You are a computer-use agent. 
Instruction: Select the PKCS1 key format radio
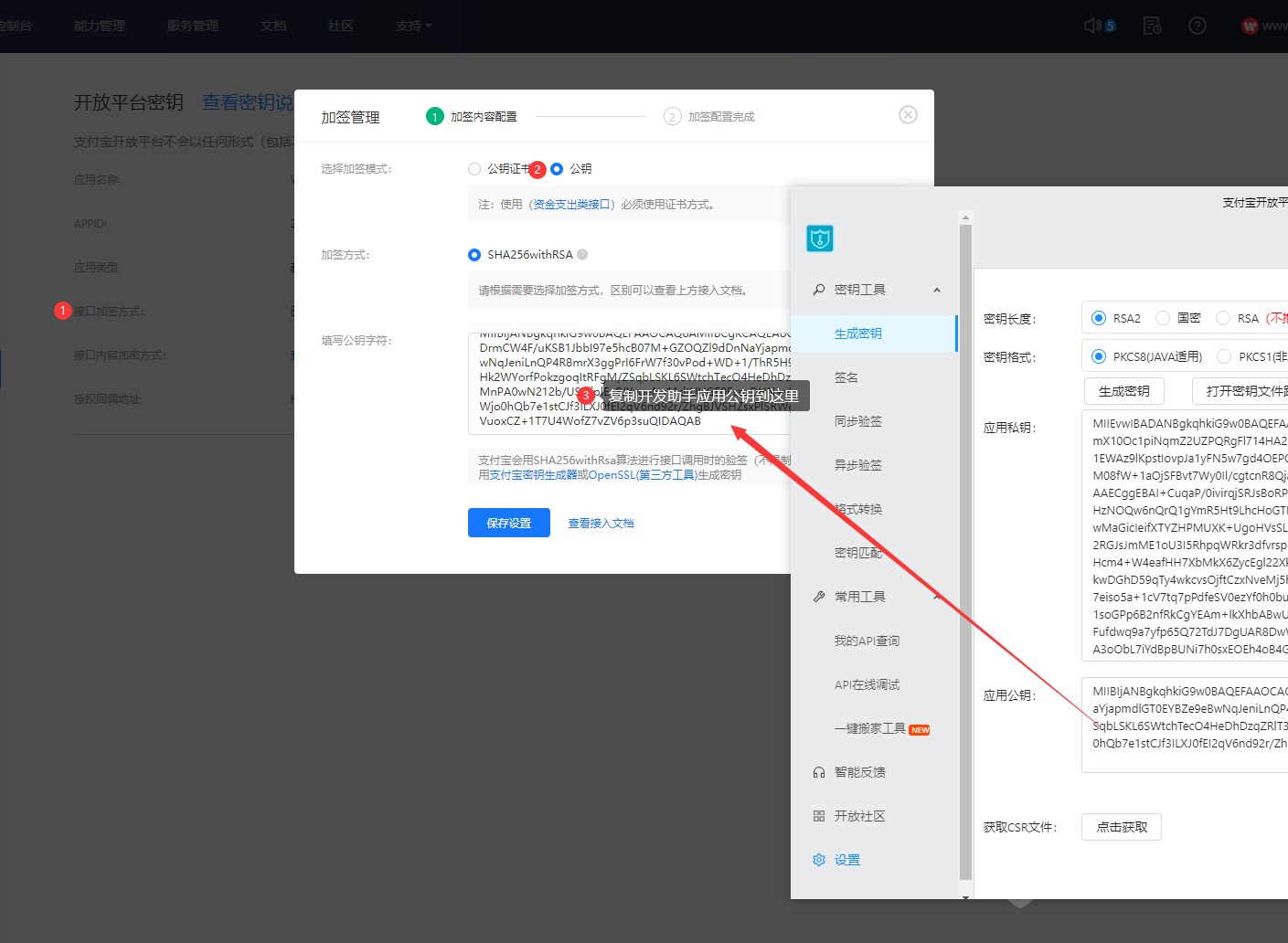click(1224, 356)
